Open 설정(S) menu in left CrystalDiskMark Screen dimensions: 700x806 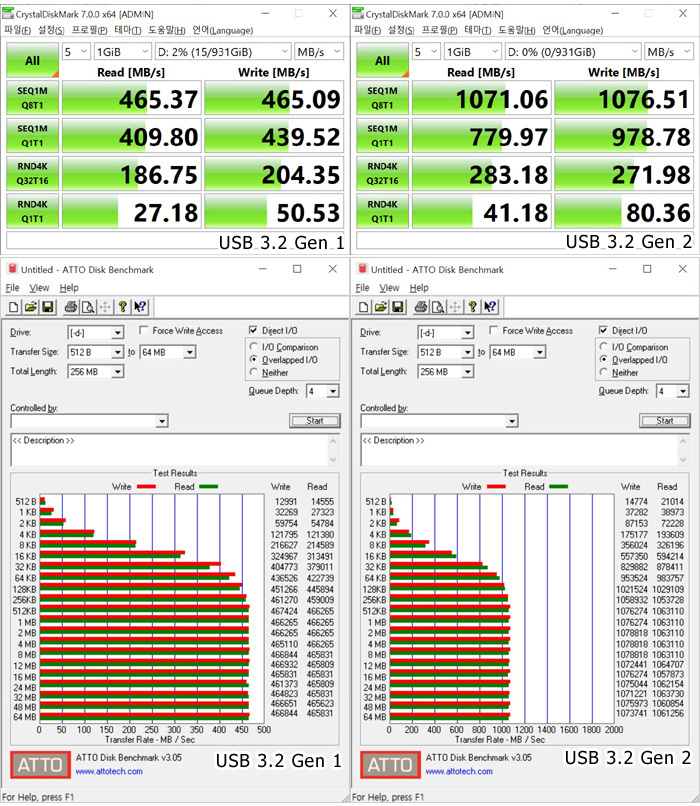(51, 30)
